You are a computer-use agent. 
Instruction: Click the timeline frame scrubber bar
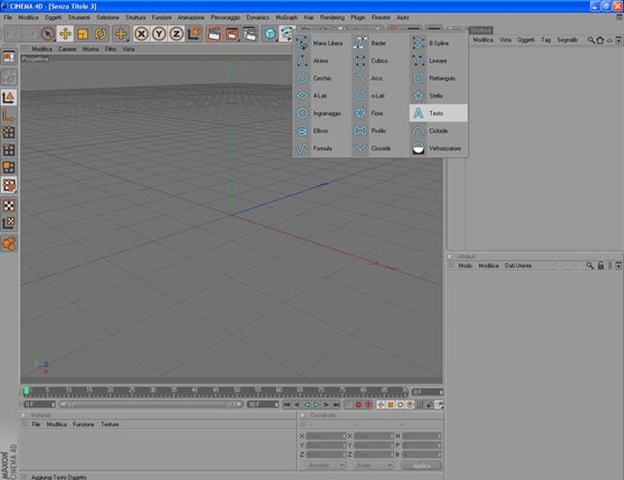pos(216,392)
